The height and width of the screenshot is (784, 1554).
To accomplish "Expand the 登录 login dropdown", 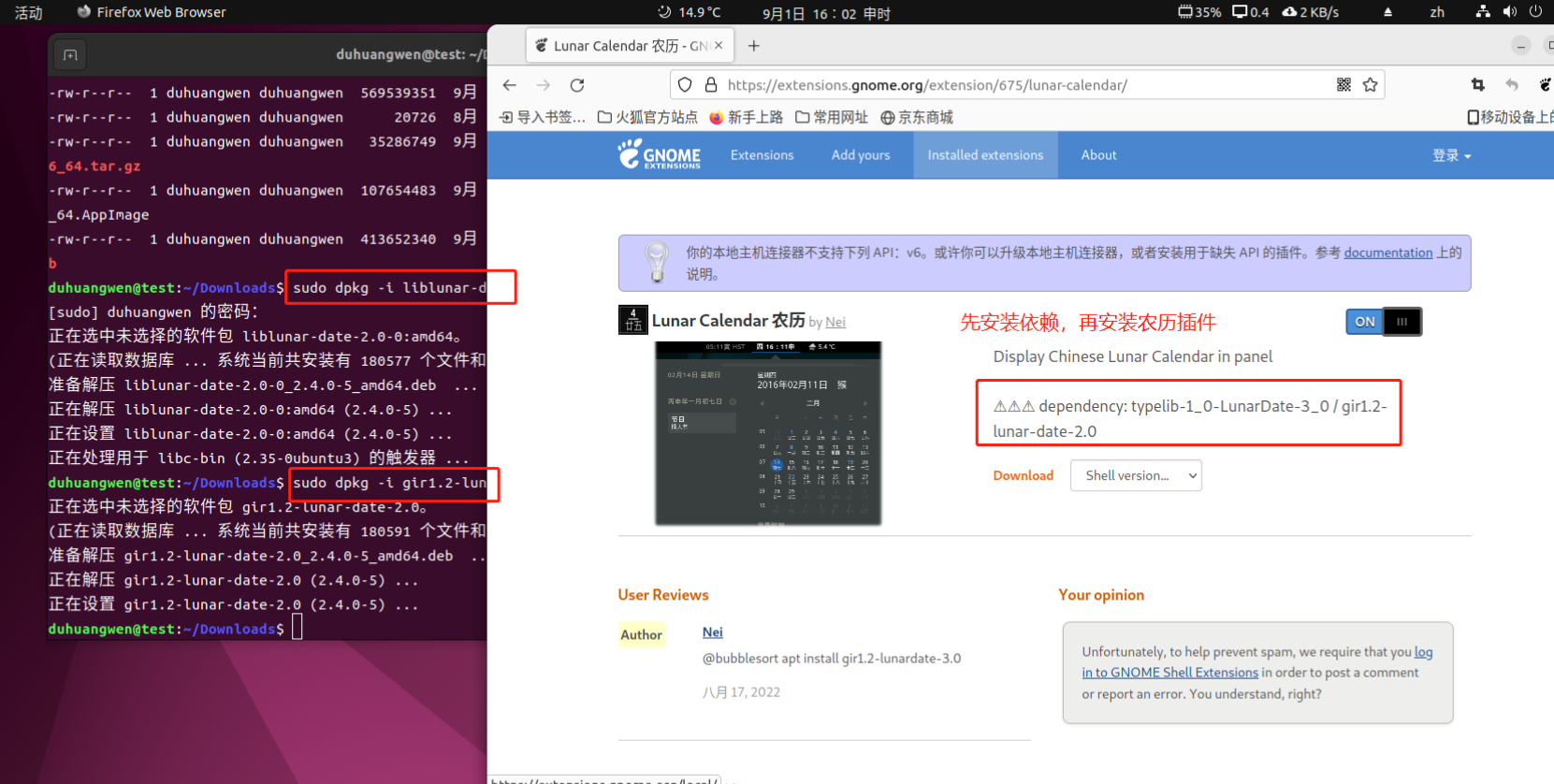I will tap(1451, 155).
